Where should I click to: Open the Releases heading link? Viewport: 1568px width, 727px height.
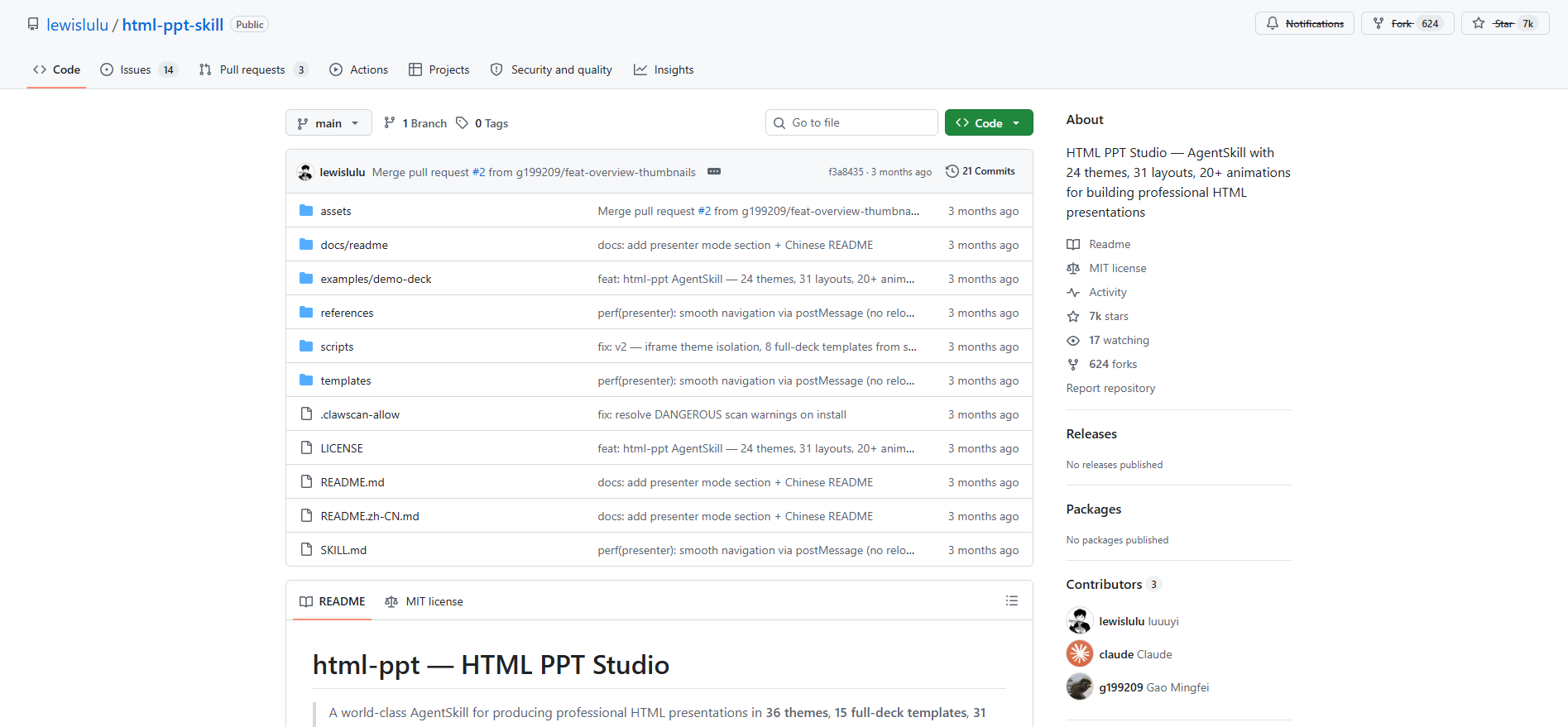pos(1091,433)
